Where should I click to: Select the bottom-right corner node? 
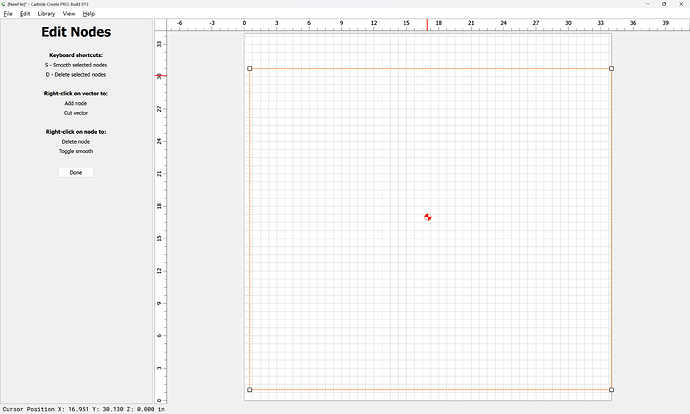611,390
